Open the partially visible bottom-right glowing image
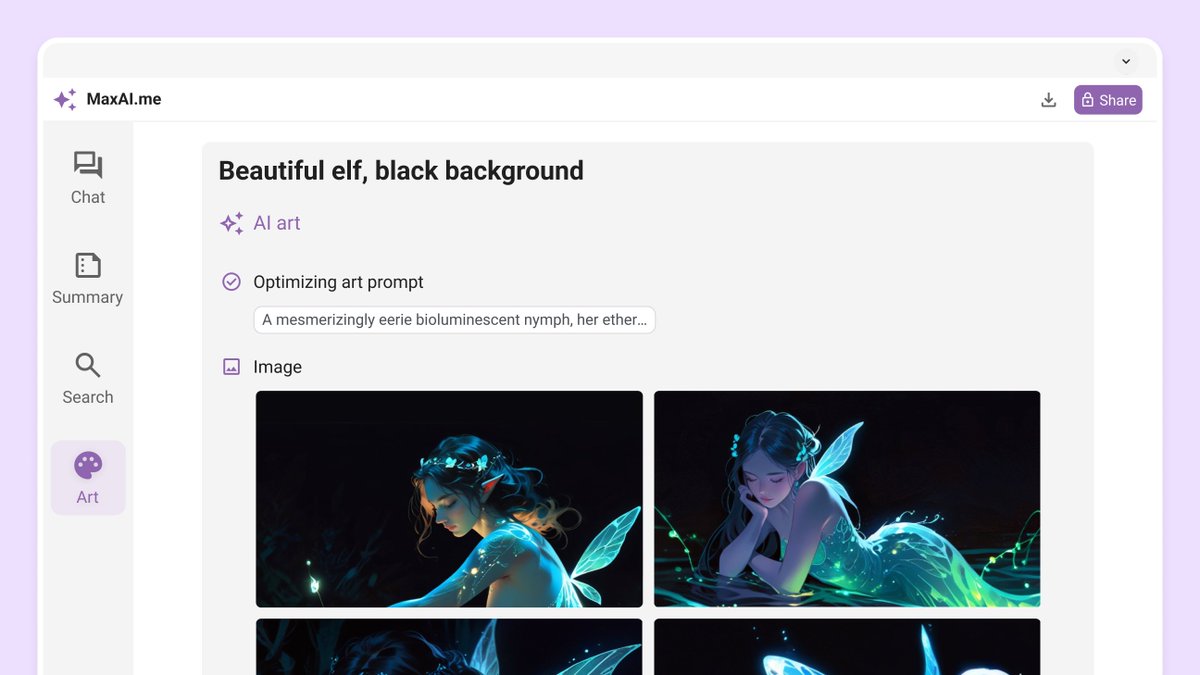The width and height of the screenshot is (1200, 675). coord(847,646)
